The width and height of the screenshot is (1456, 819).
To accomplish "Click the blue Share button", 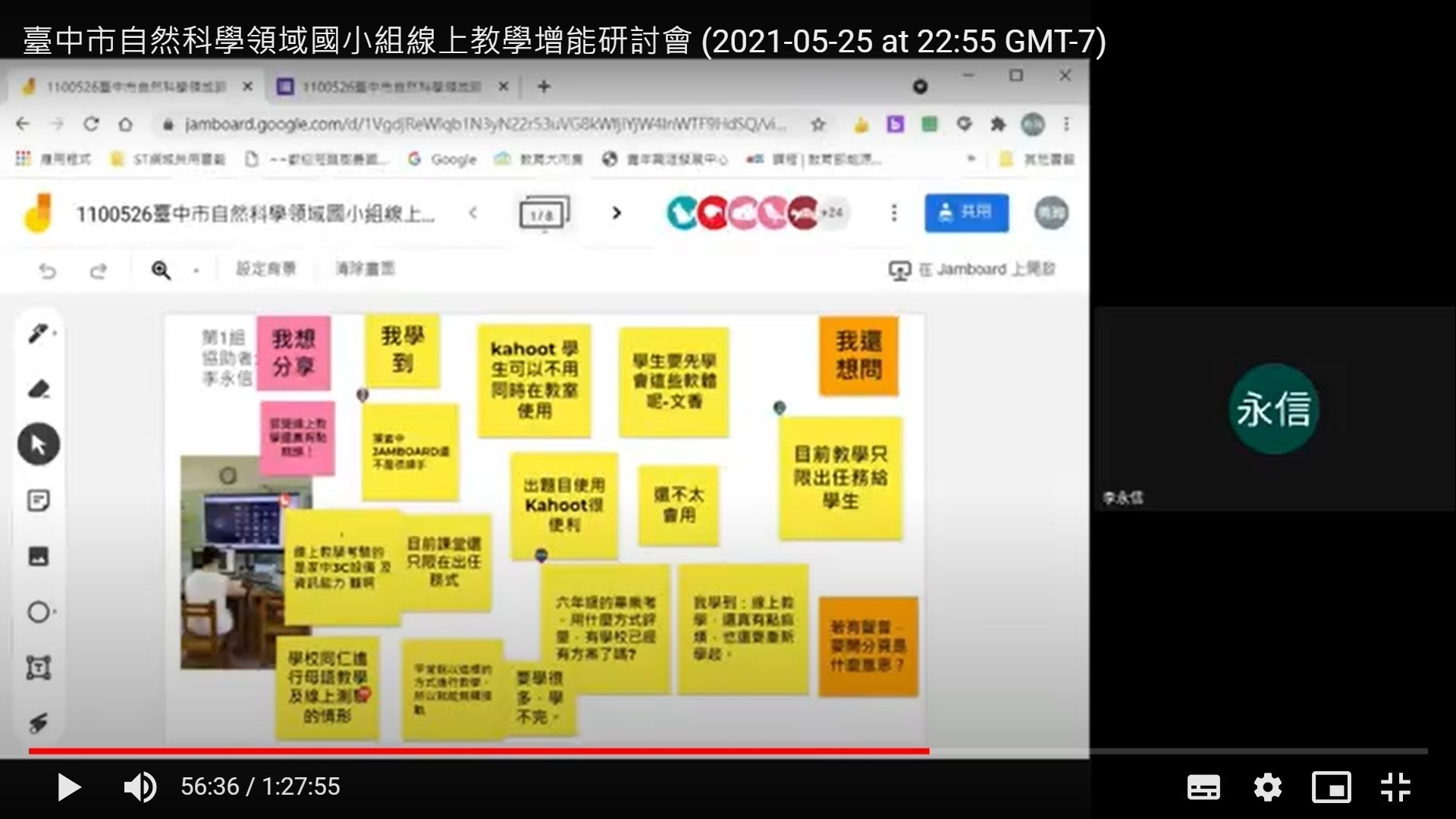I will (966, 213).
